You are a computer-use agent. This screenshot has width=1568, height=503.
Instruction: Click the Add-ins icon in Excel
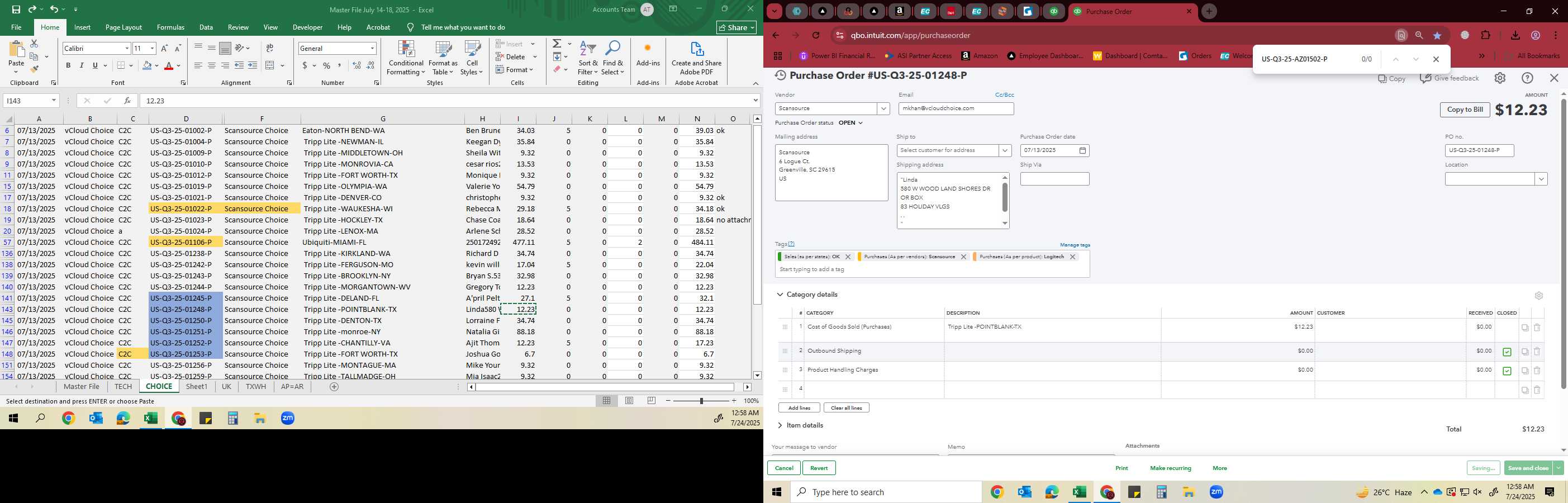(648, 54)
